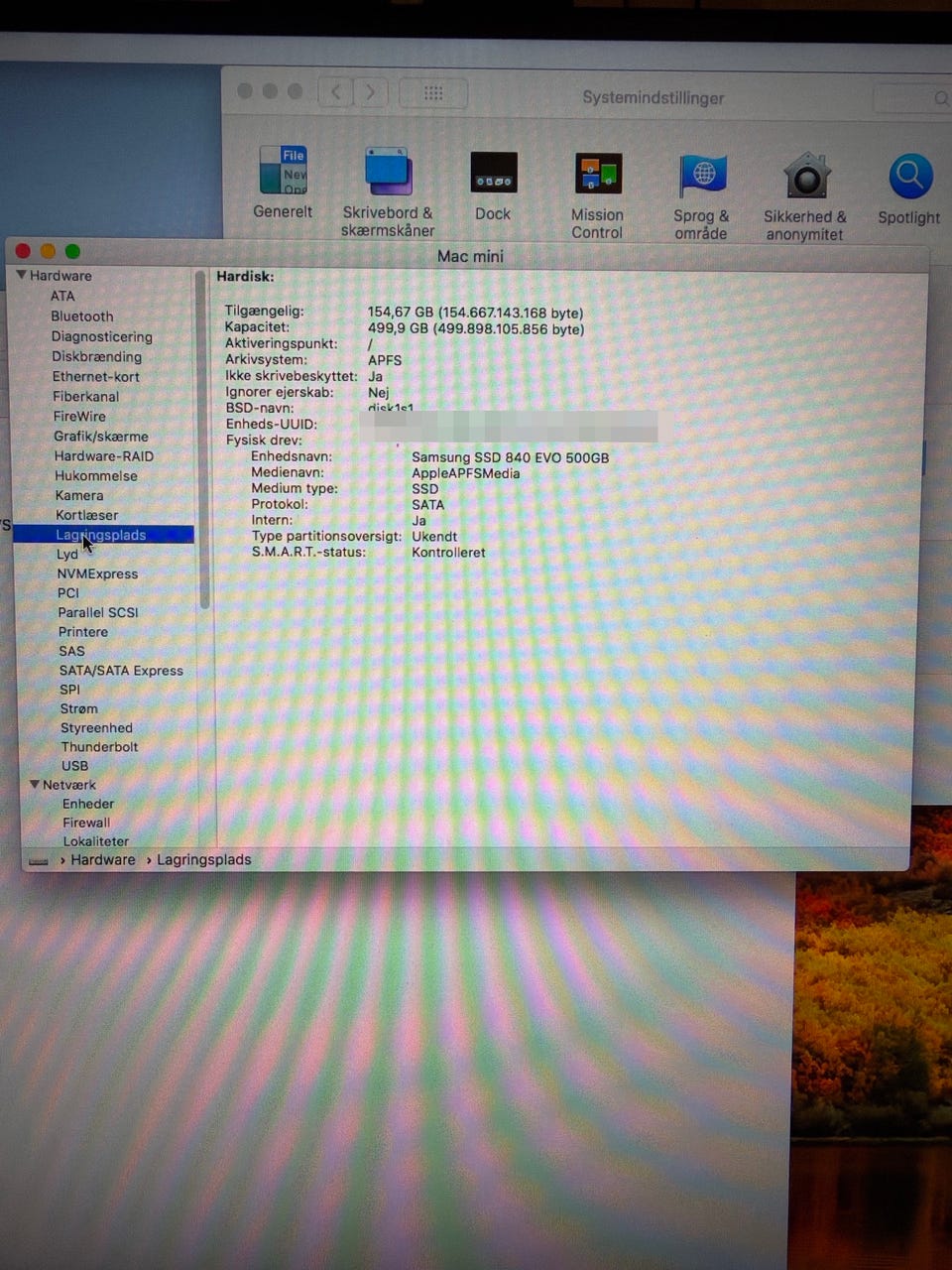Go forward in Systemindstillinger window

(371, 92)
